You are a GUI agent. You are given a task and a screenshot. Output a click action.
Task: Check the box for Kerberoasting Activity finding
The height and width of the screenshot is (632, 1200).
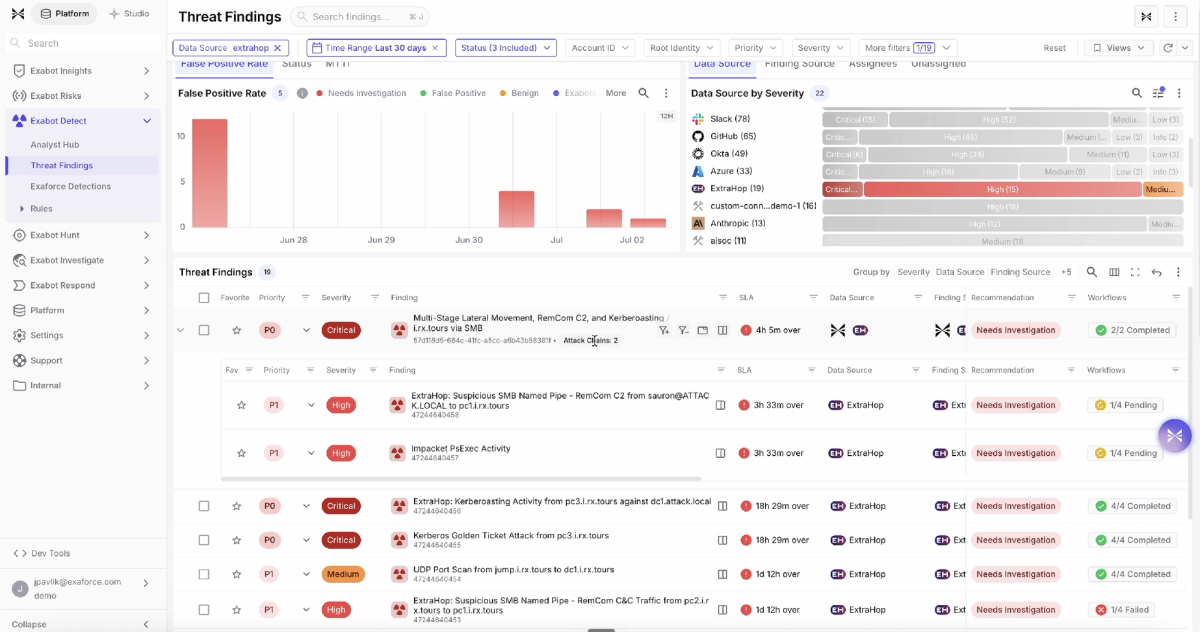[x=204, y=506]
